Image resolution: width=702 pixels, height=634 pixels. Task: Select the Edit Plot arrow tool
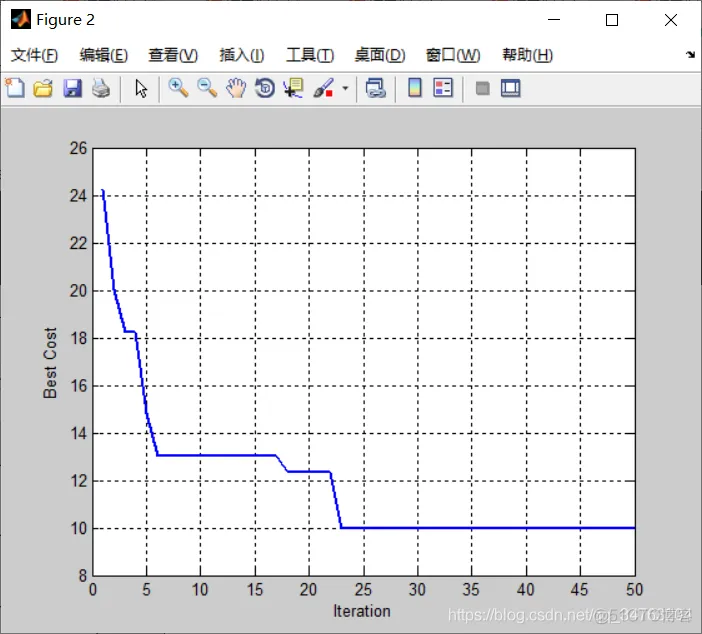coord(141,89)
